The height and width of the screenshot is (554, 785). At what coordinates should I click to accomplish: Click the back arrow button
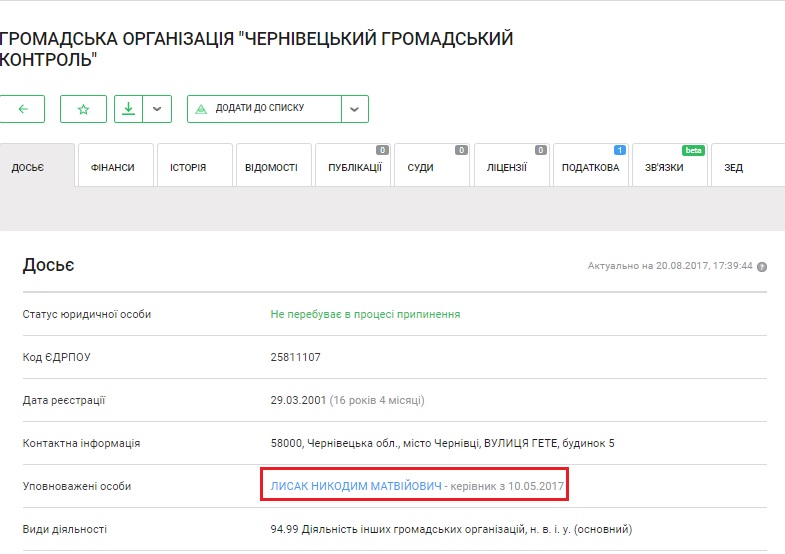coord(22,109)
